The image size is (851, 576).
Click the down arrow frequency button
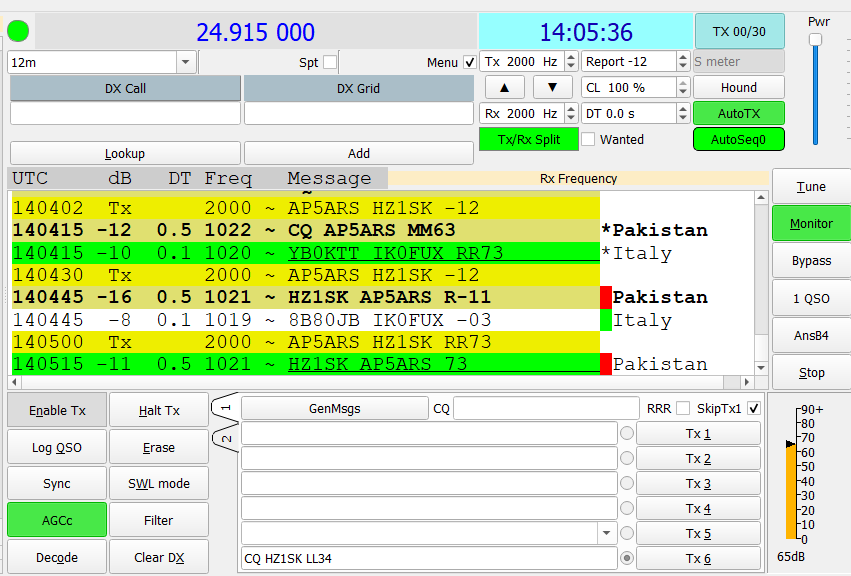552,87
